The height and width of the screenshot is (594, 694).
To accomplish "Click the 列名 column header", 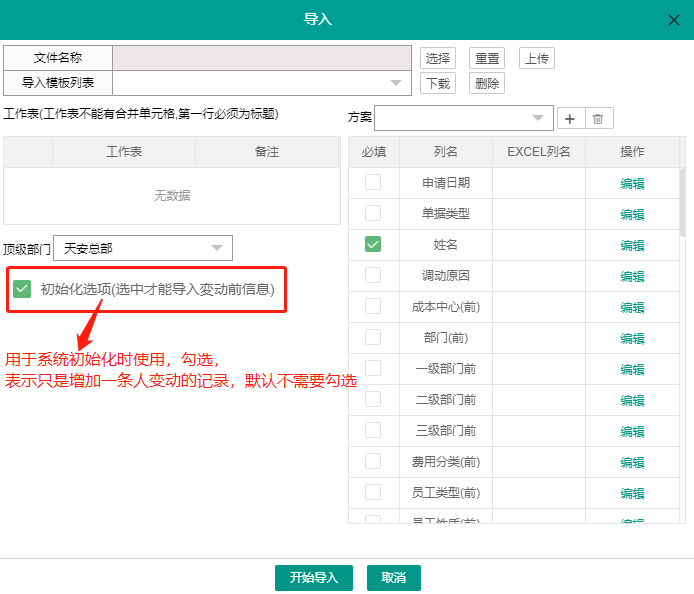I will (x=445, y=152).
